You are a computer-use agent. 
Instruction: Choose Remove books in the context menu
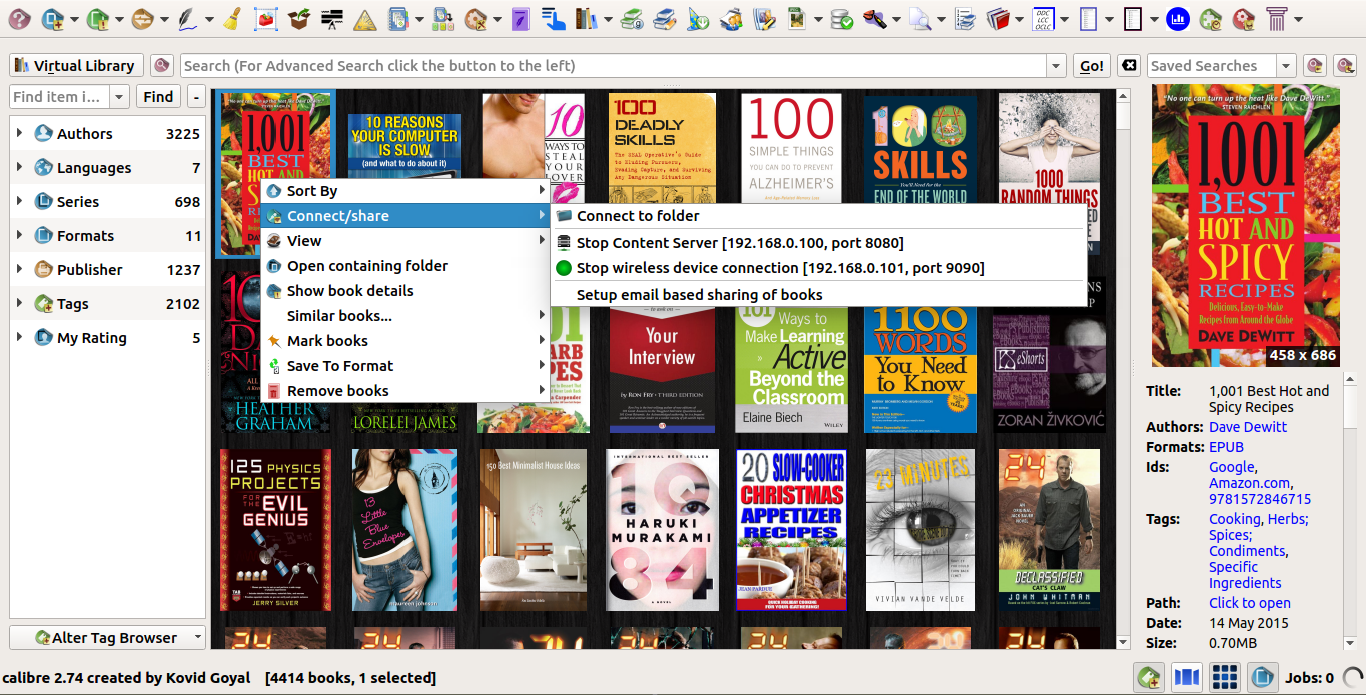pos(405,391)
